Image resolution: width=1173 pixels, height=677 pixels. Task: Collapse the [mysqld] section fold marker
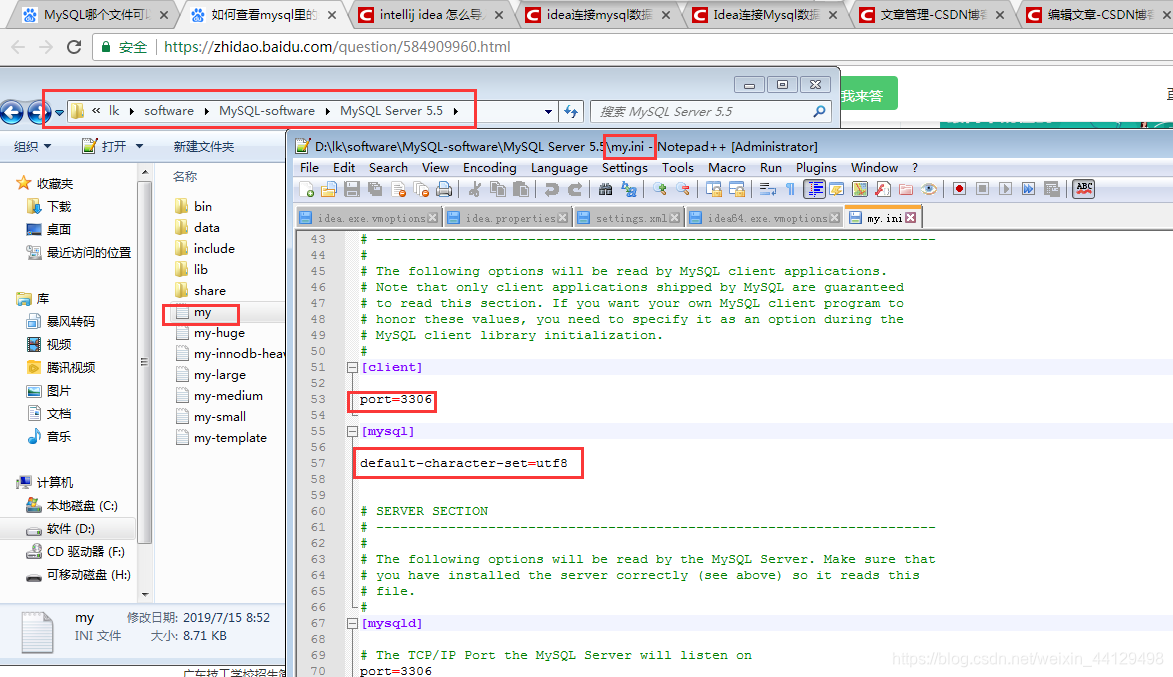[352, 623]
